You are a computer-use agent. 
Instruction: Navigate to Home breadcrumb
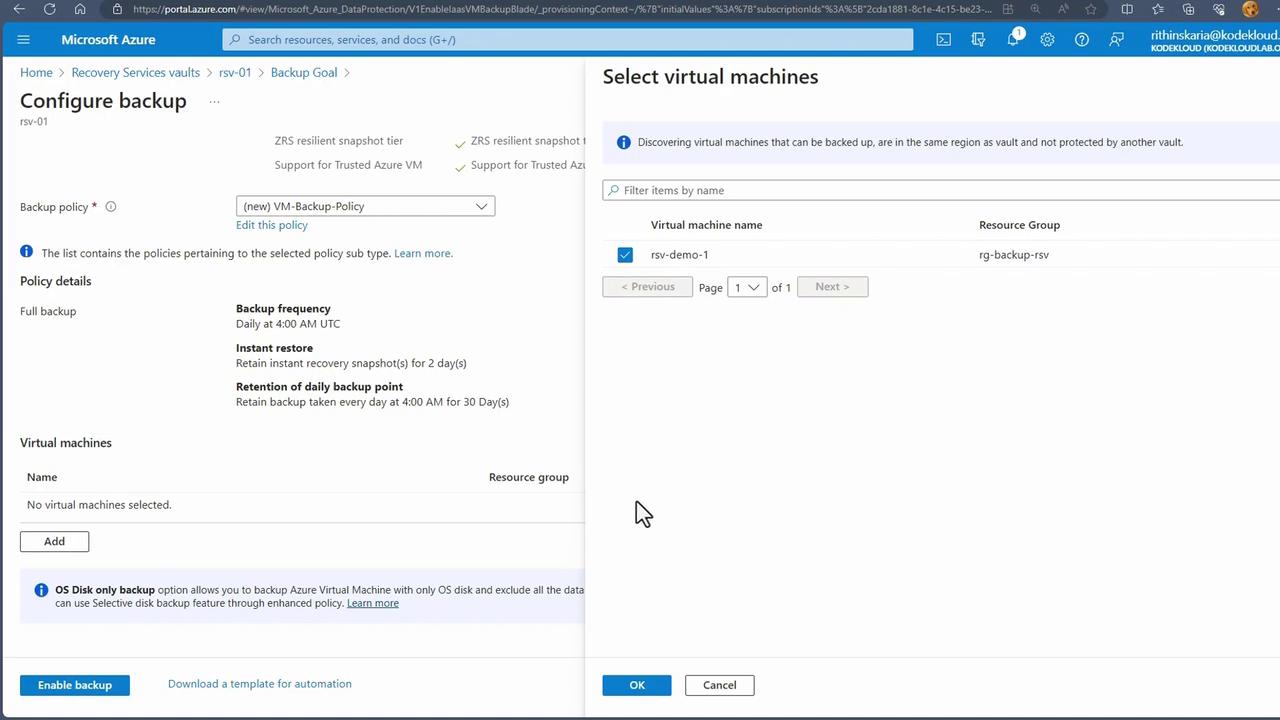coord(36,72)
